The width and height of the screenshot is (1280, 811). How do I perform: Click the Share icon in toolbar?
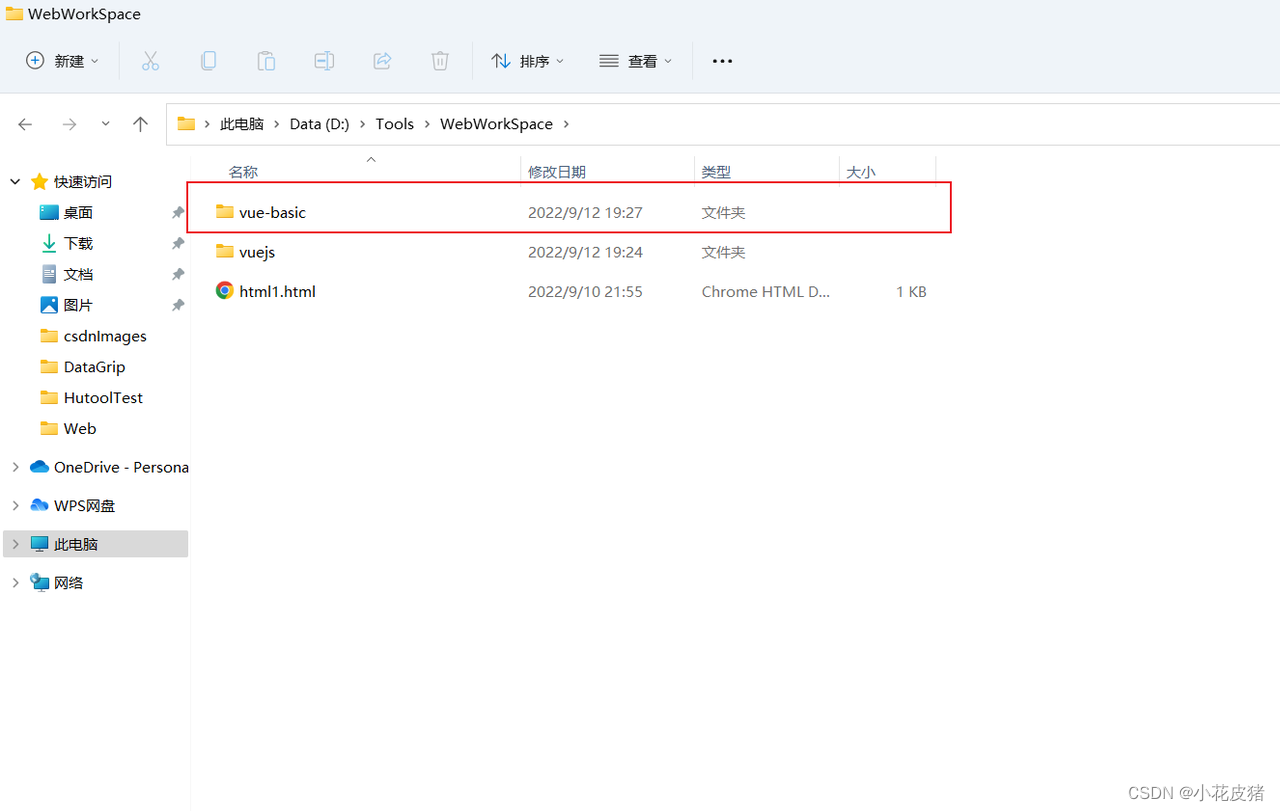[382, 61]
